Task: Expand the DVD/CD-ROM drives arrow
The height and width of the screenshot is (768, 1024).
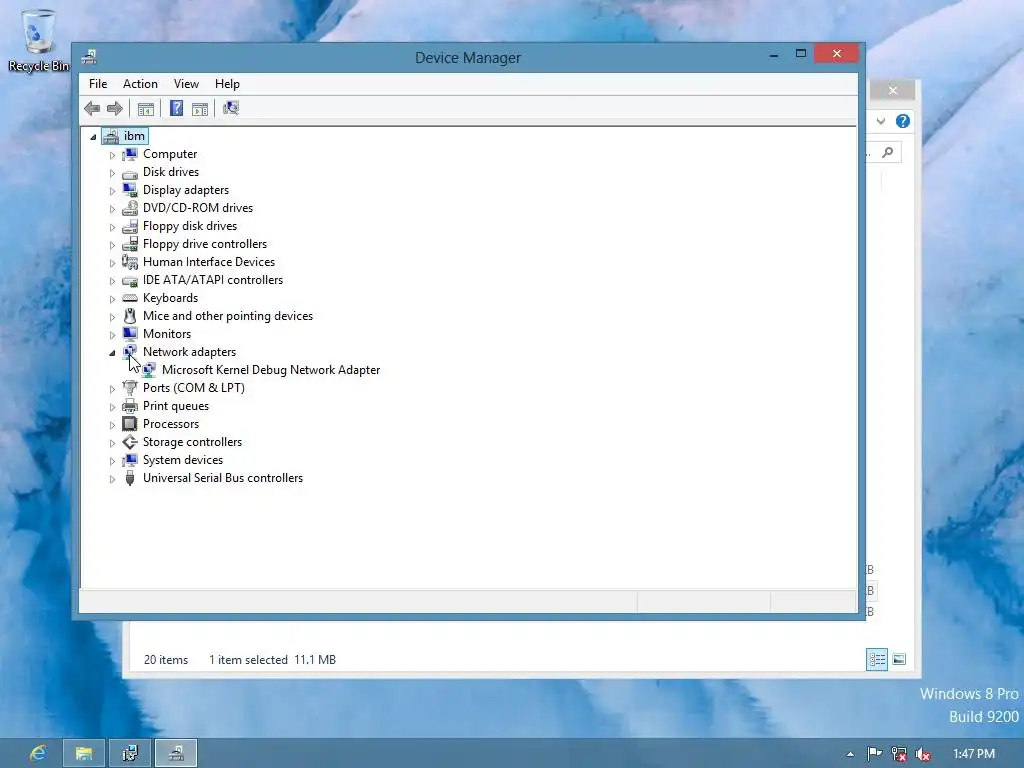Action: pyautogui.click(x=112, y=209)
